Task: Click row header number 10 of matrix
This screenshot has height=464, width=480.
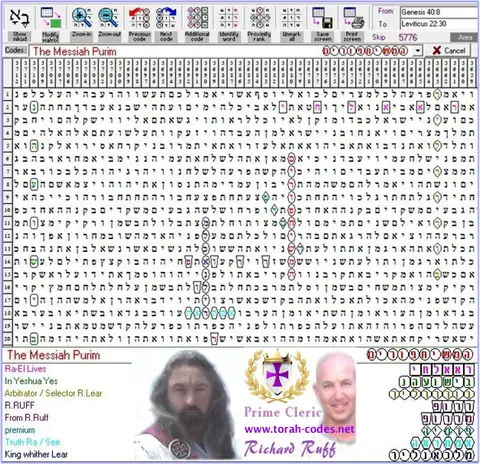Action: click(7, 210)
